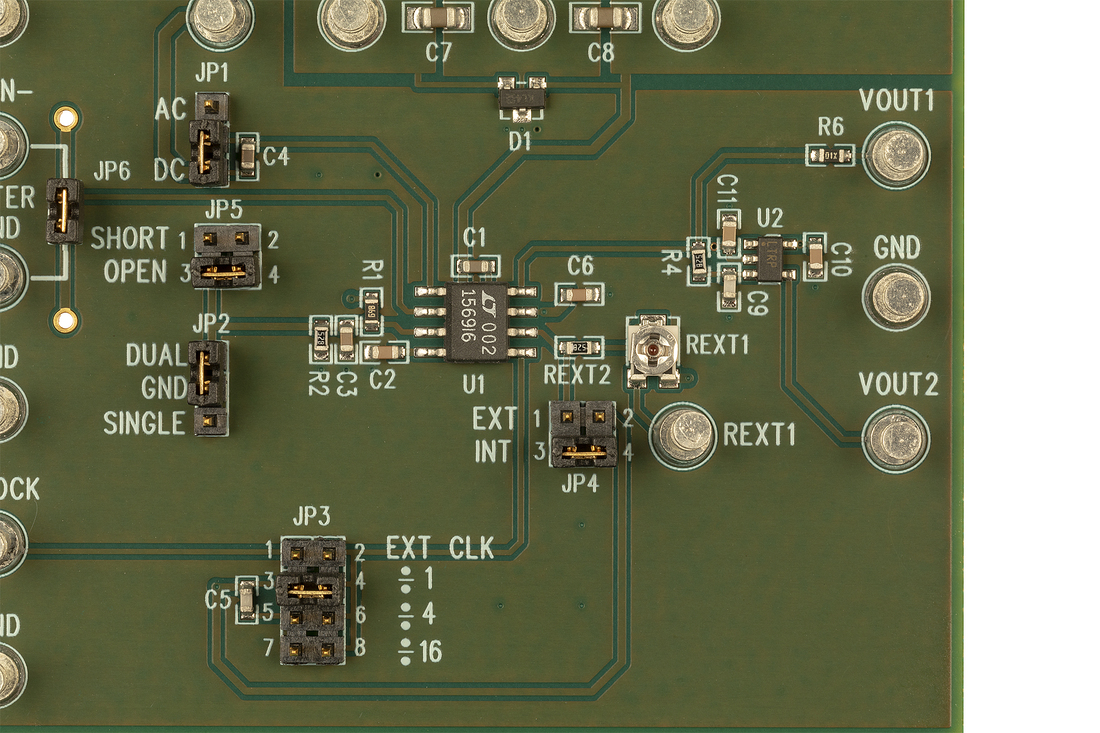Click pin 2 of JP3 header
The image size is (1100, 733).
coord(328,553)
